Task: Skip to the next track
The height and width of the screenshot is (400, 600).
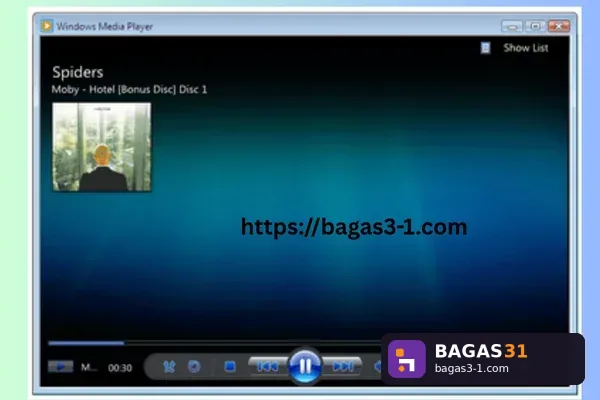Action: [342, 367]
